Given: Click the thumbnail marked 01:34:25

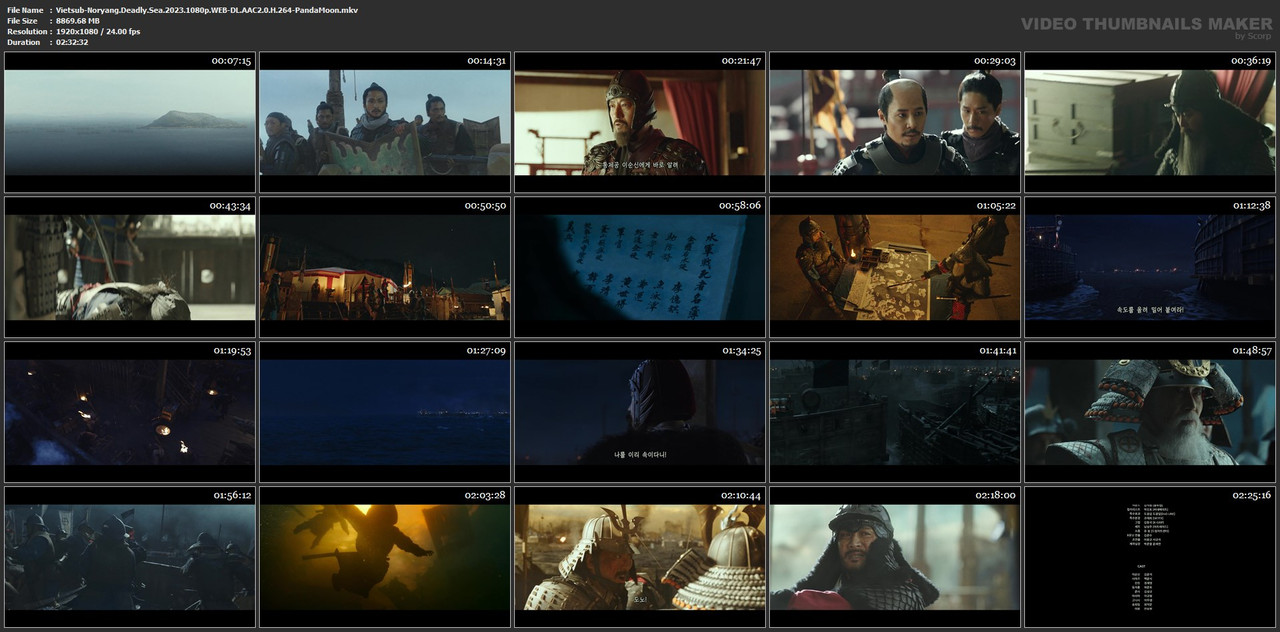Looking at the screenshot, I should (x=640, y=412).
